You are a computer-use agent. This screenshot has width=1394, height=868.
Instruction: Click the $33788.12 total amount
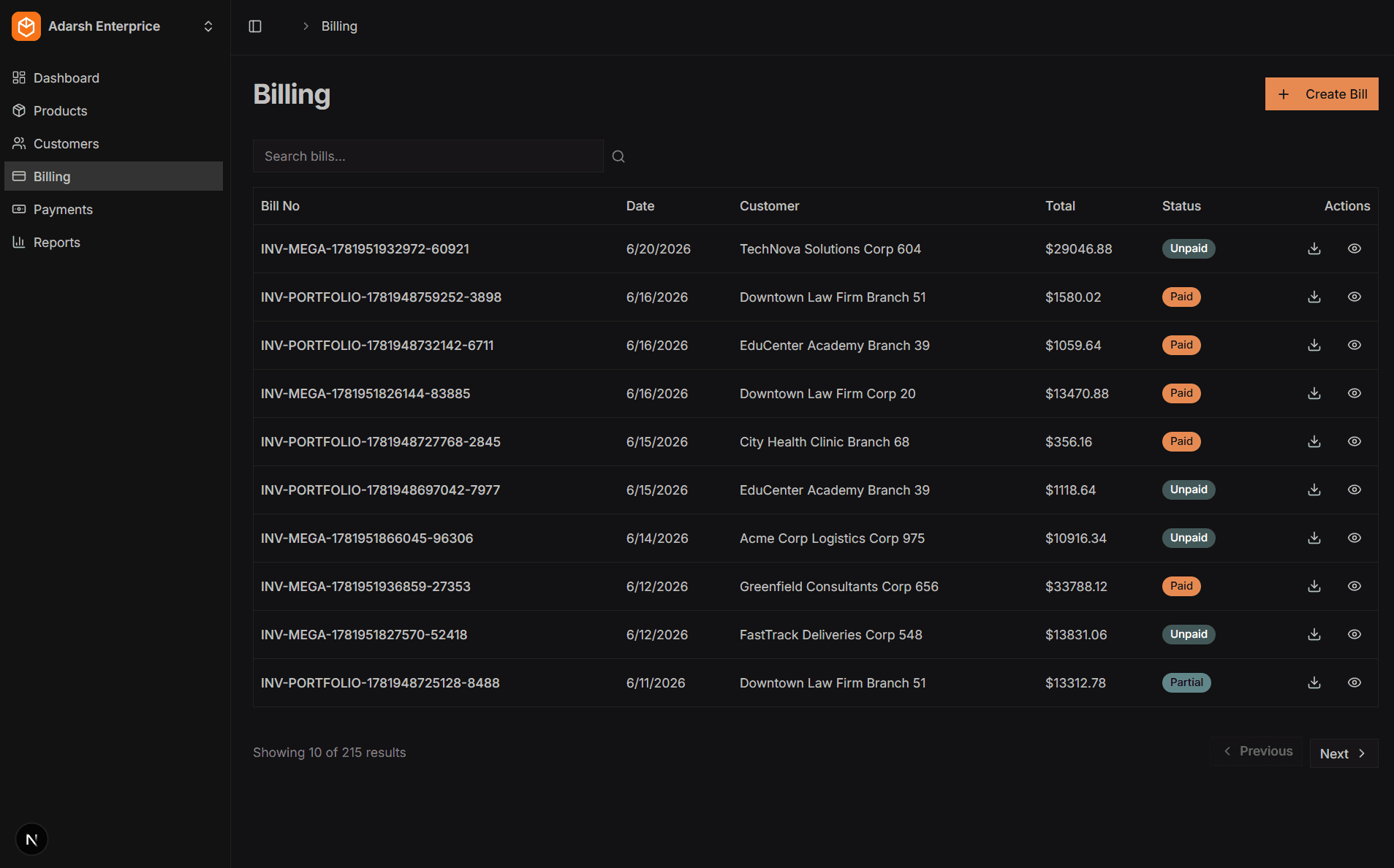click(1076, 587)
